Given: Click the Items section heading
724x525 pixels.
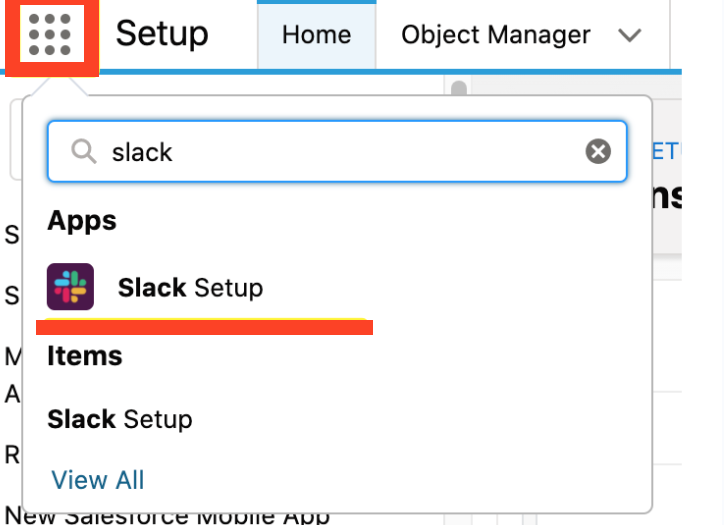Looking at the screenshot, I should (x=85, y=356).
